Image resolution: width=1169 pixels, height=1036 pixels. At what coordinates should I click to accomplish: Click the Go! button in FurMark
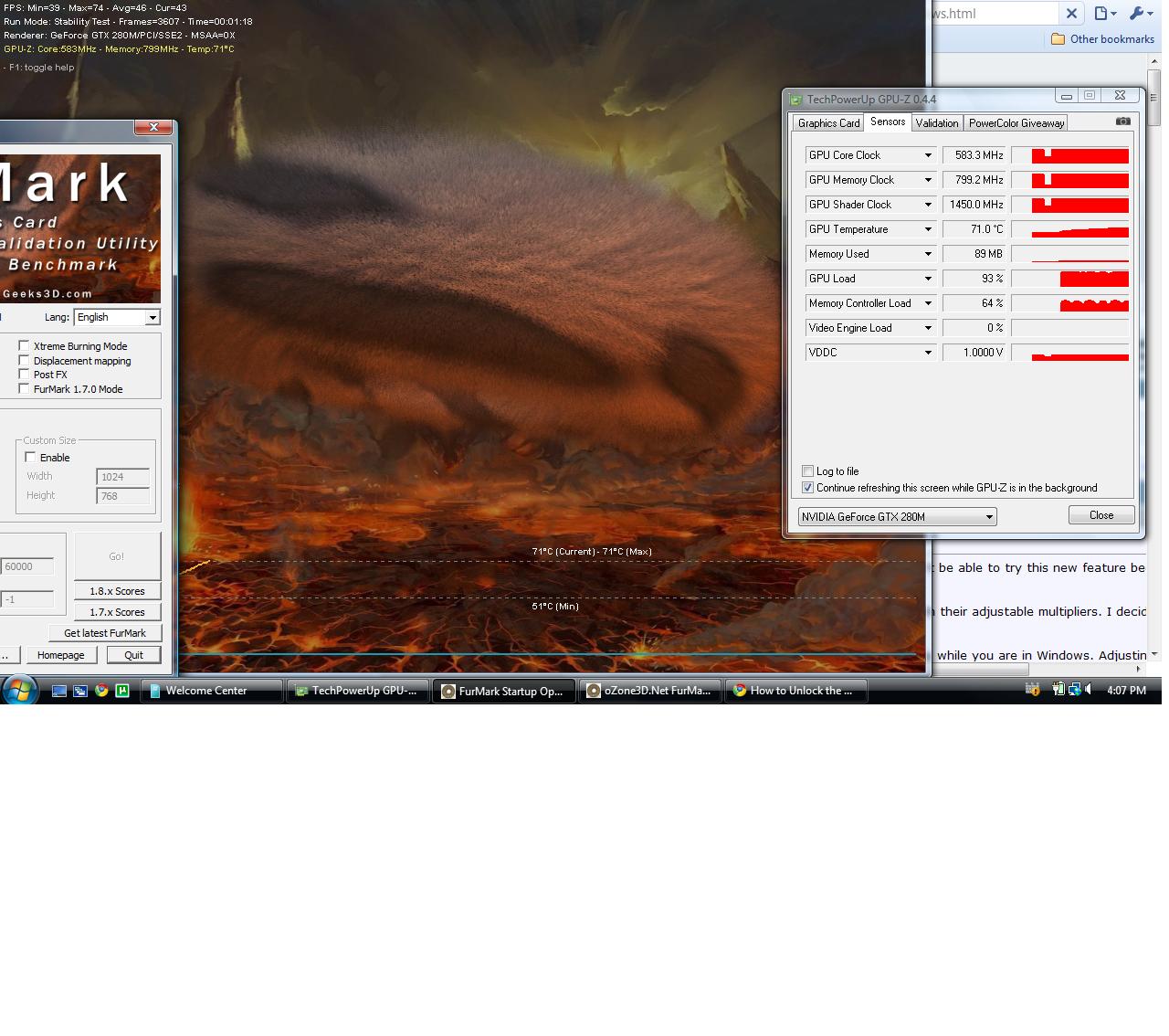117,555
